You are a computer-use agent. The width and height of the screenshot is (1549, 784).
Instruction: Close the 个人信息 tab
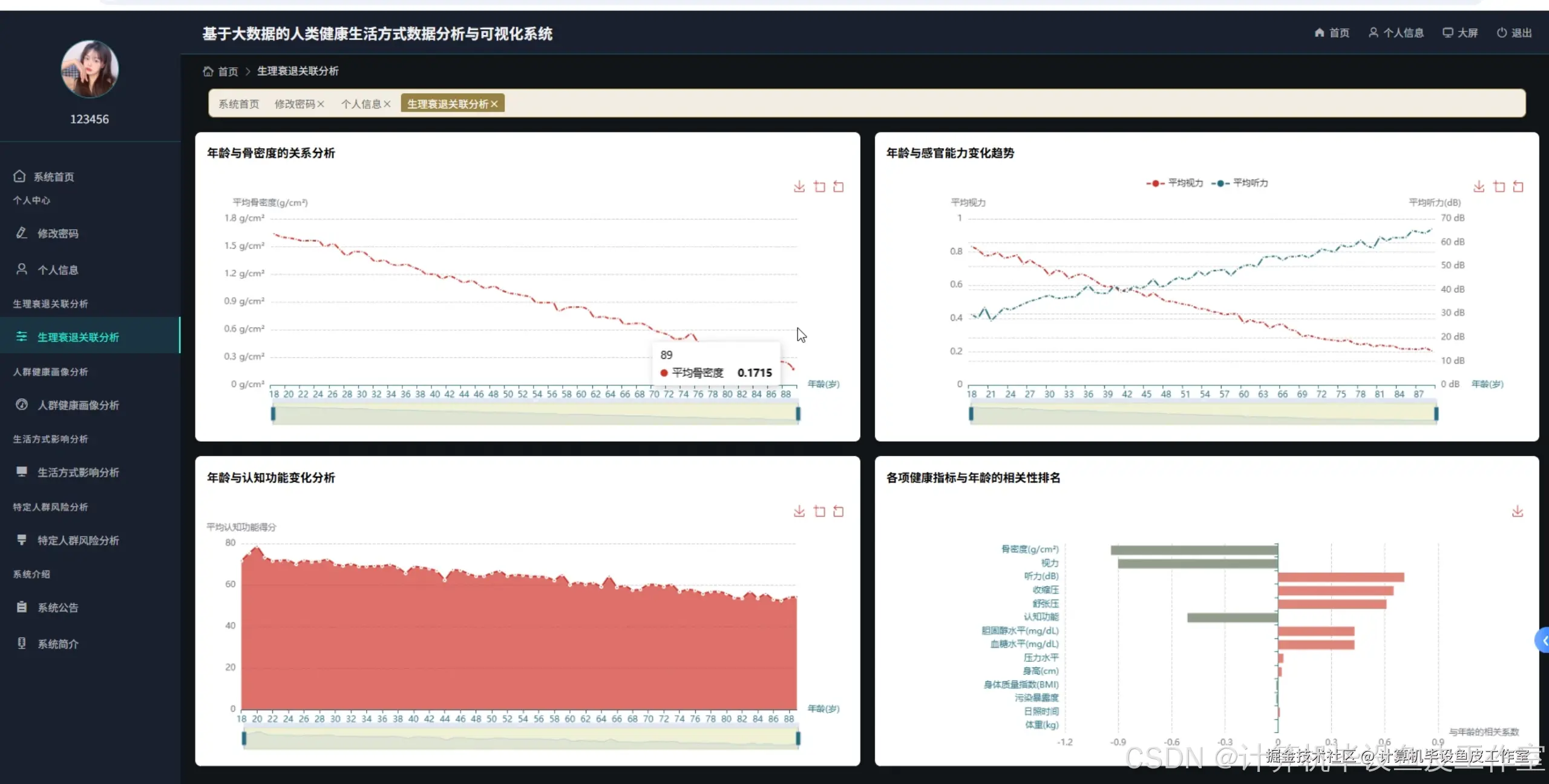point(387,104)
